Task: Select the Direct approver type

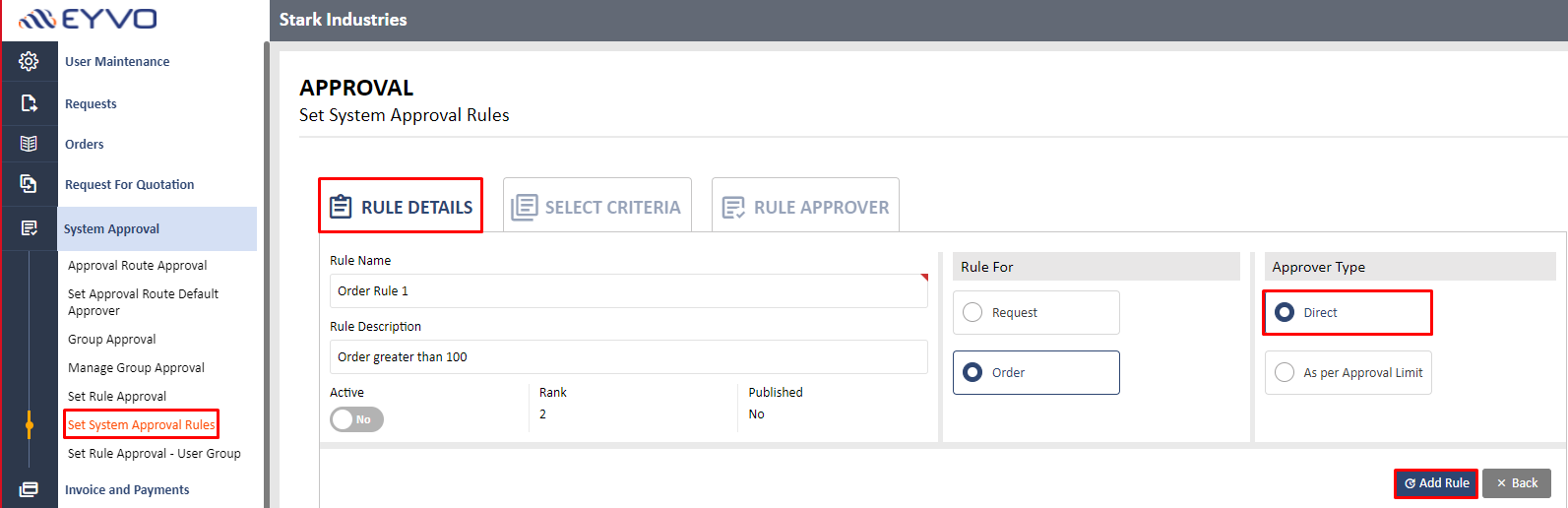Action: point(1348,312)
